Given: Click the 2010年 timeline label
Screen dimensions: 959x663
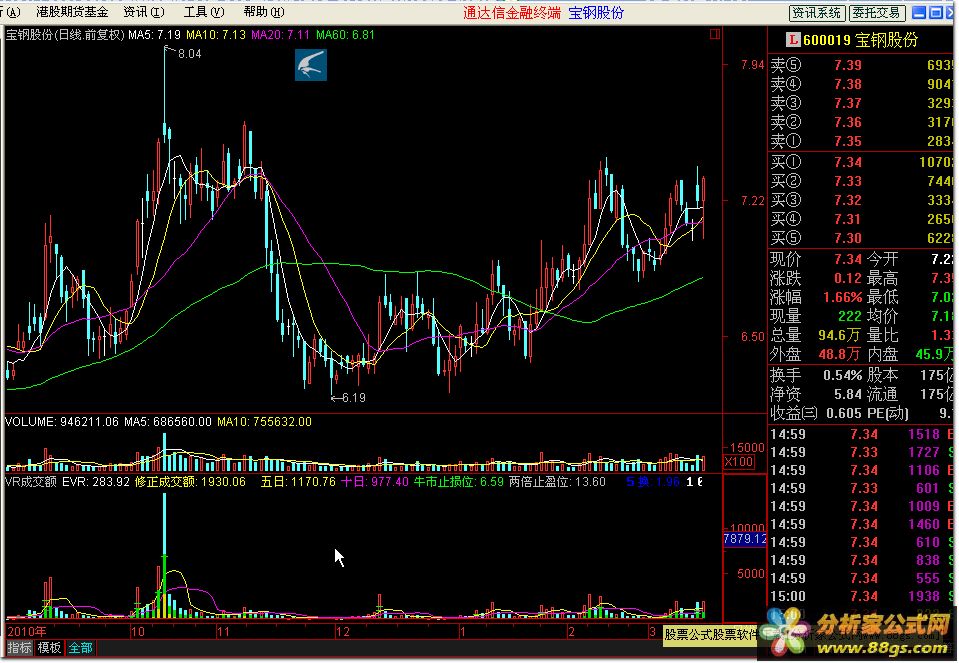Looking at the screenshot, I should coord(26,631).
